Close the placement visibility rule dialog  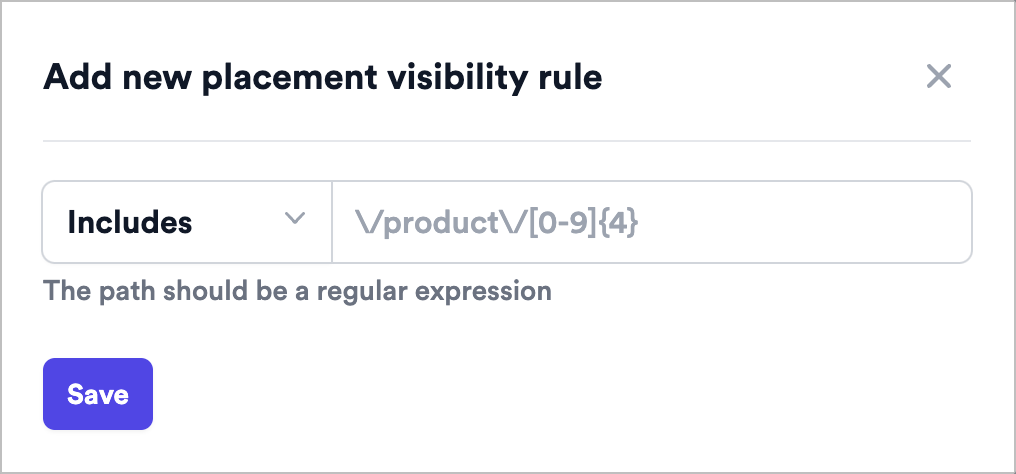pos(938,76)
